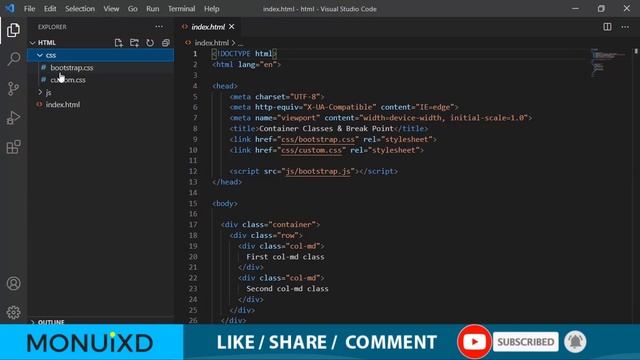Click the minimap code overview
640x360 pixels.
[608, 62]
